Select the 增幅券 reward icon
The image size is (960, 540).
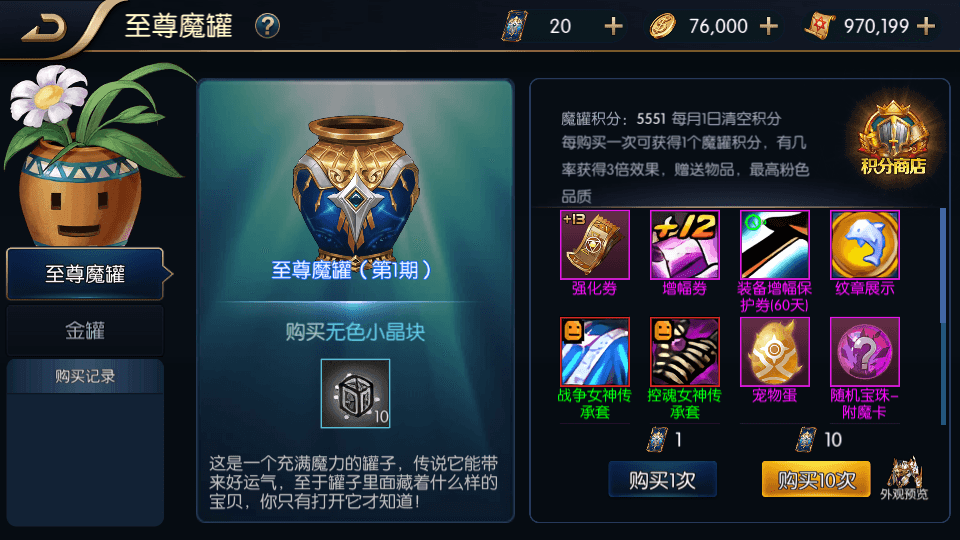tap(684, 245)
